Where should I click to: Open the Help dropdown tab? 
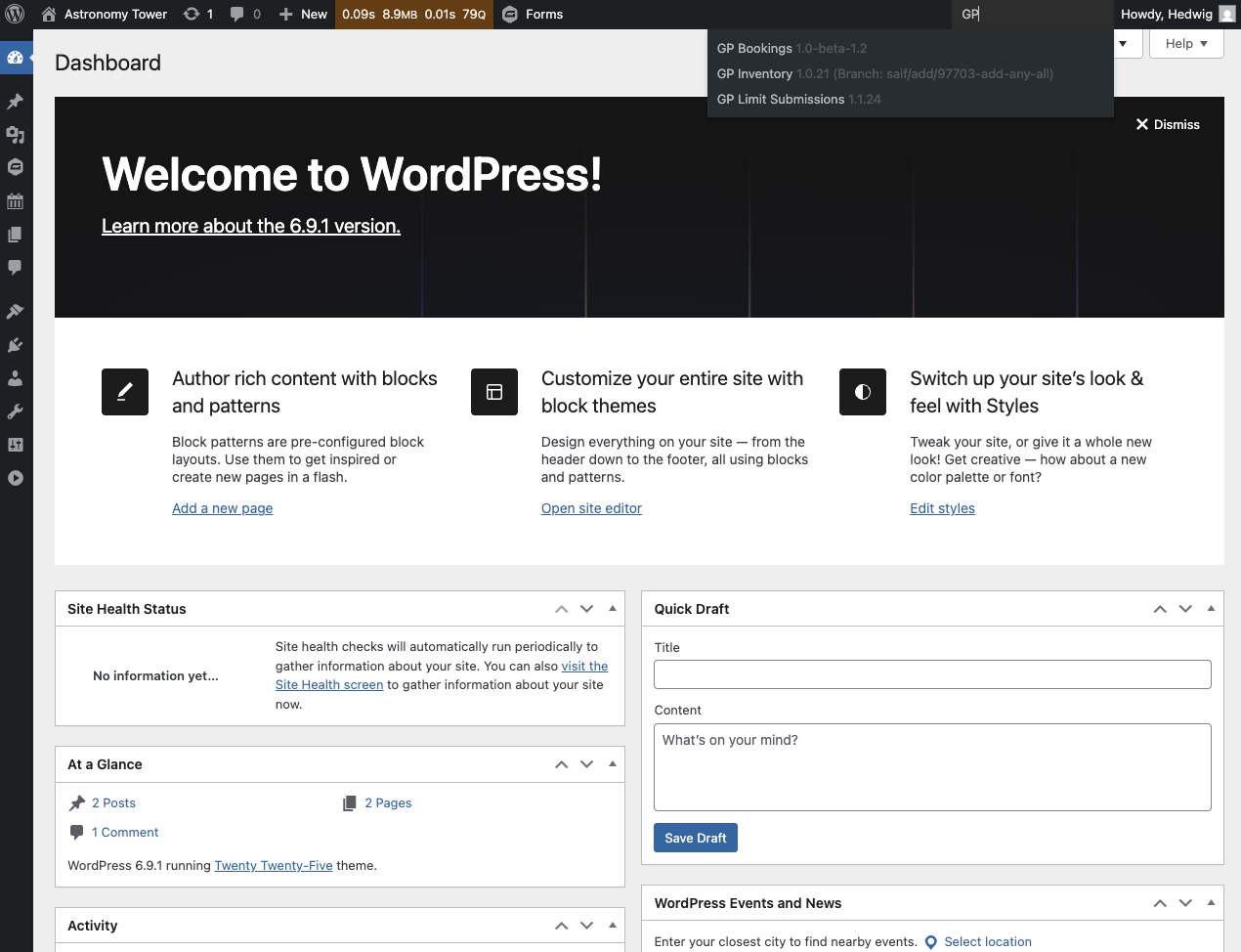pos(1186,44)
